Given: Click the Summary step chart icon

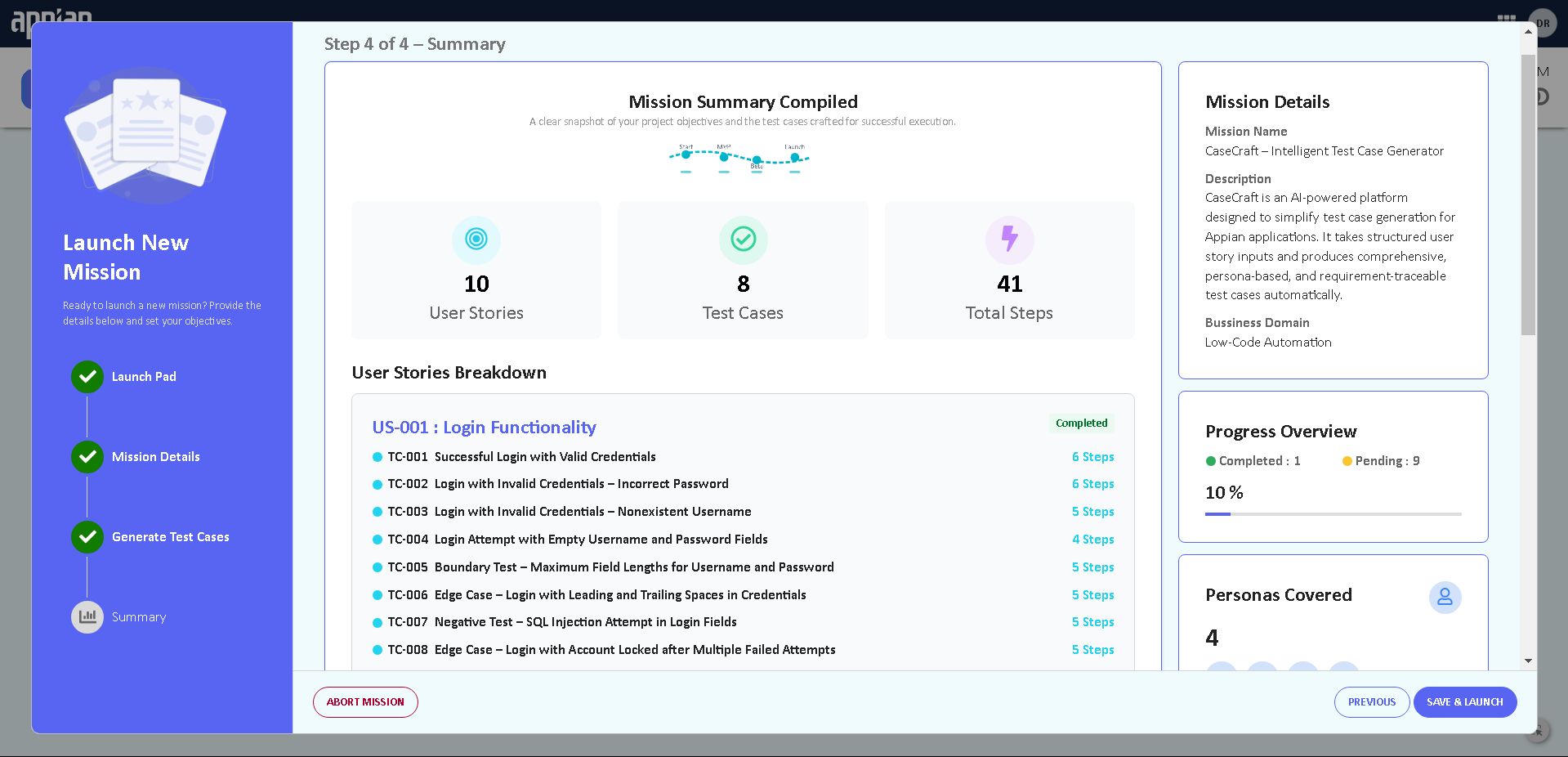Looking at the screenshot, I should coord(87,617).
